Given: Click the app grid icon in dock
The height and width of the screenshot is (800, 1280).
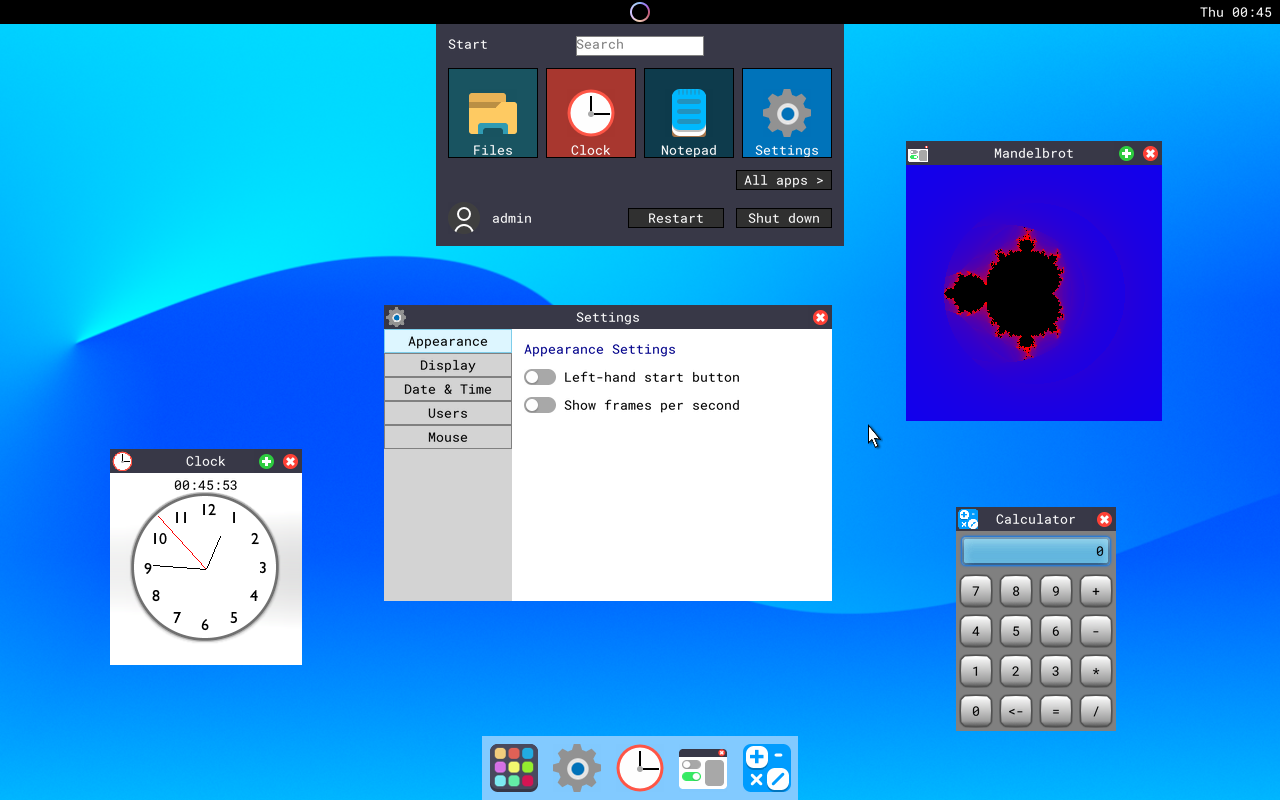Looking at the screenshot, I should pyautogui.click(x=514, y=768).
